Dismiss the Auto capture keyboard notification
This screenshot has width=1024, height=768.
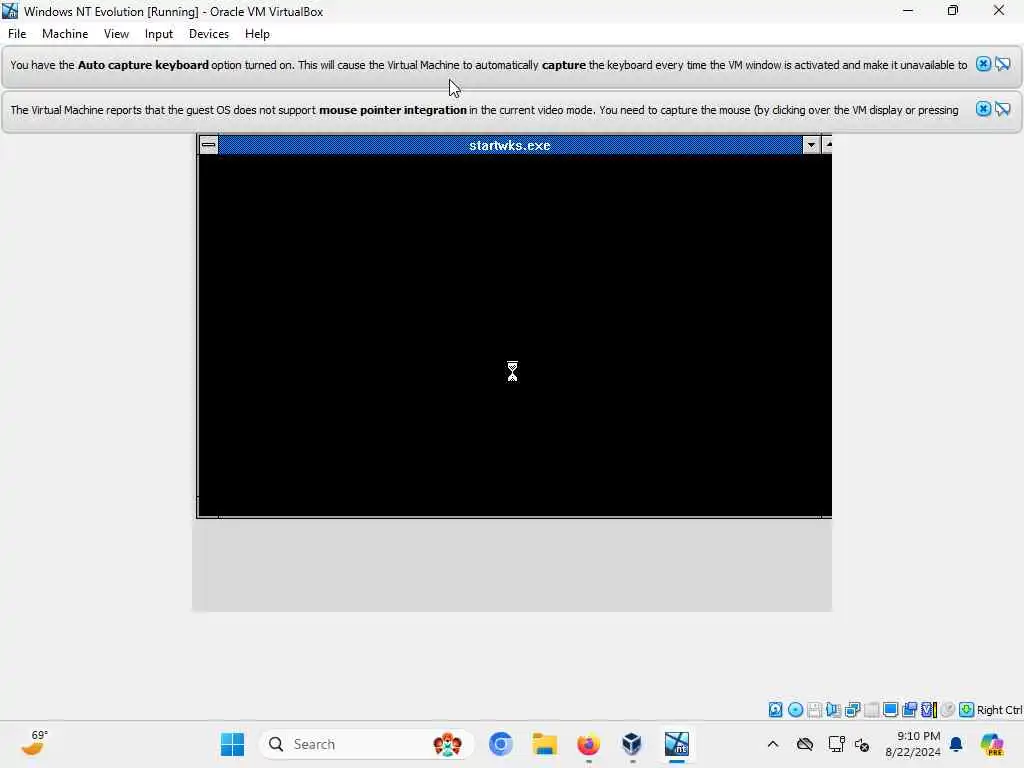[983, 64]
